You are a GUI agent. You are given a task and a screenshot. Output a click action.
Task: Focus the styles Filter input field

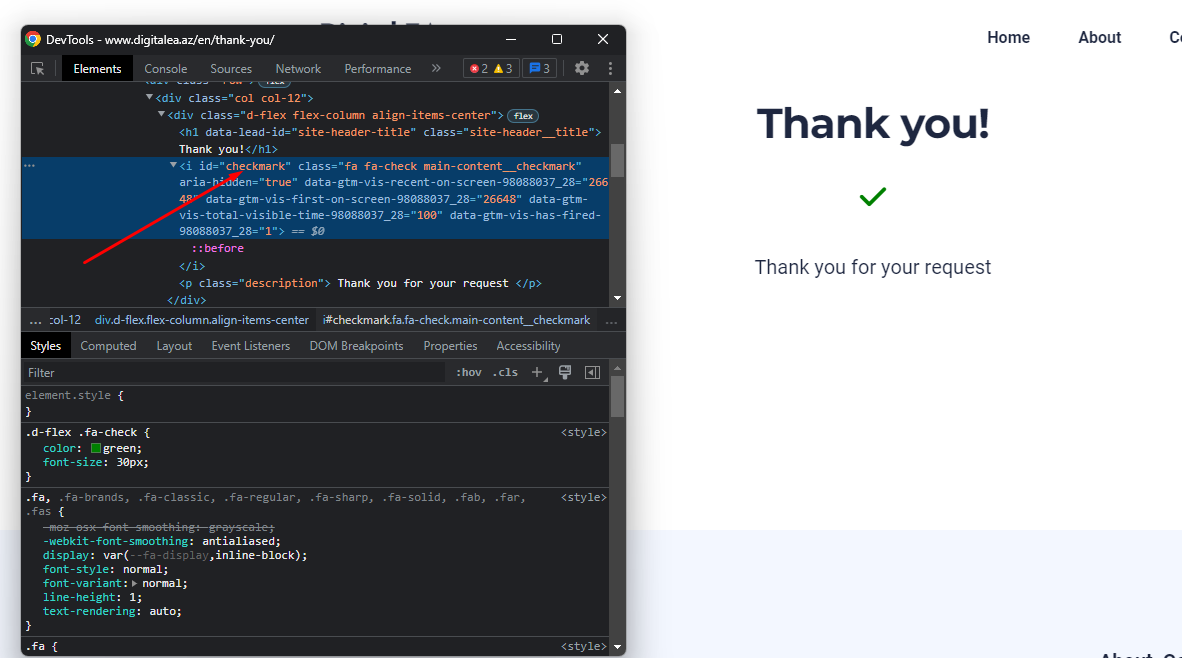(234, 372)
